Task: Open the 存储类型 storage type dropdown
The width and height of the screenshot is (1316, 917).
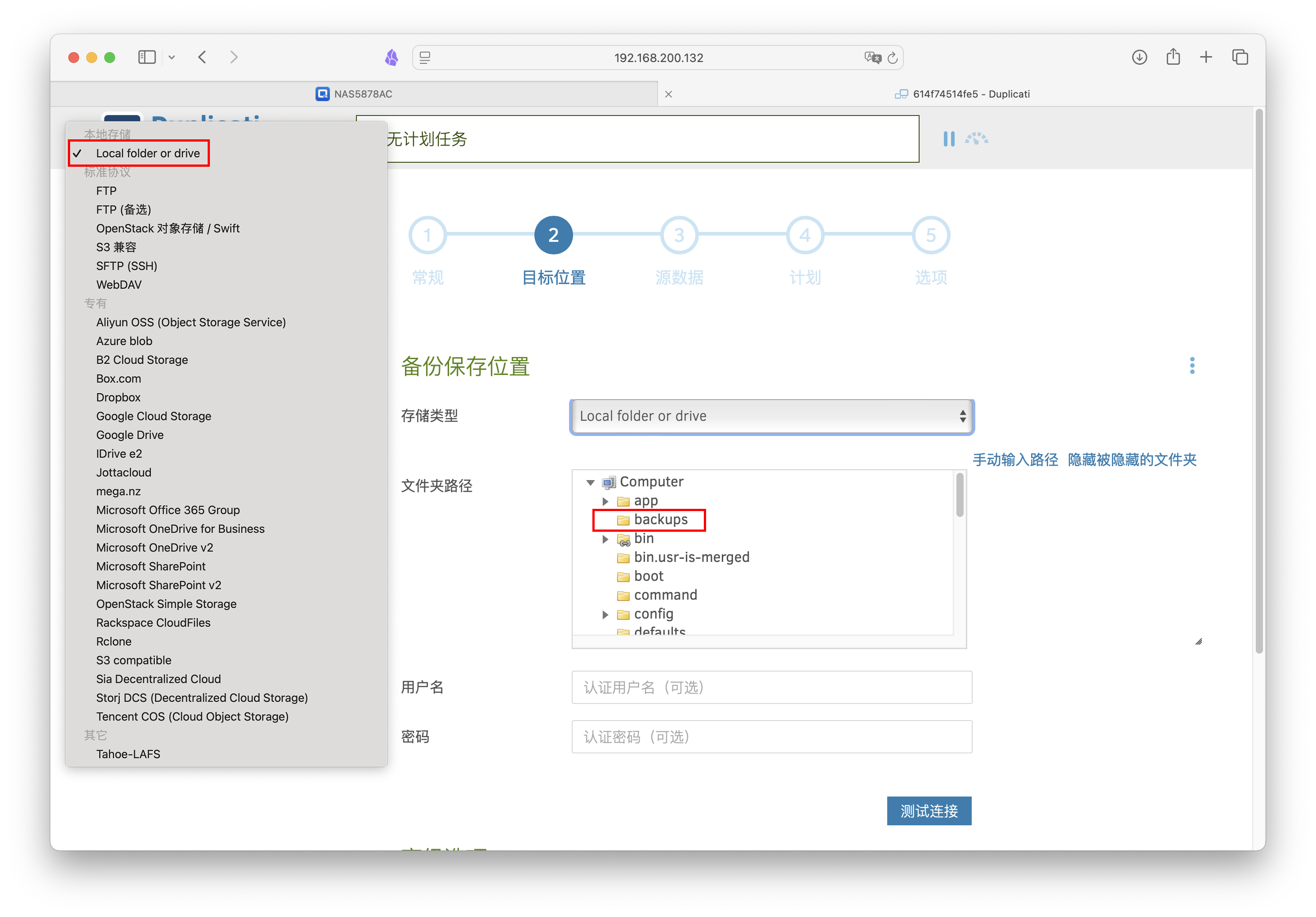Action: coord(772,417)
